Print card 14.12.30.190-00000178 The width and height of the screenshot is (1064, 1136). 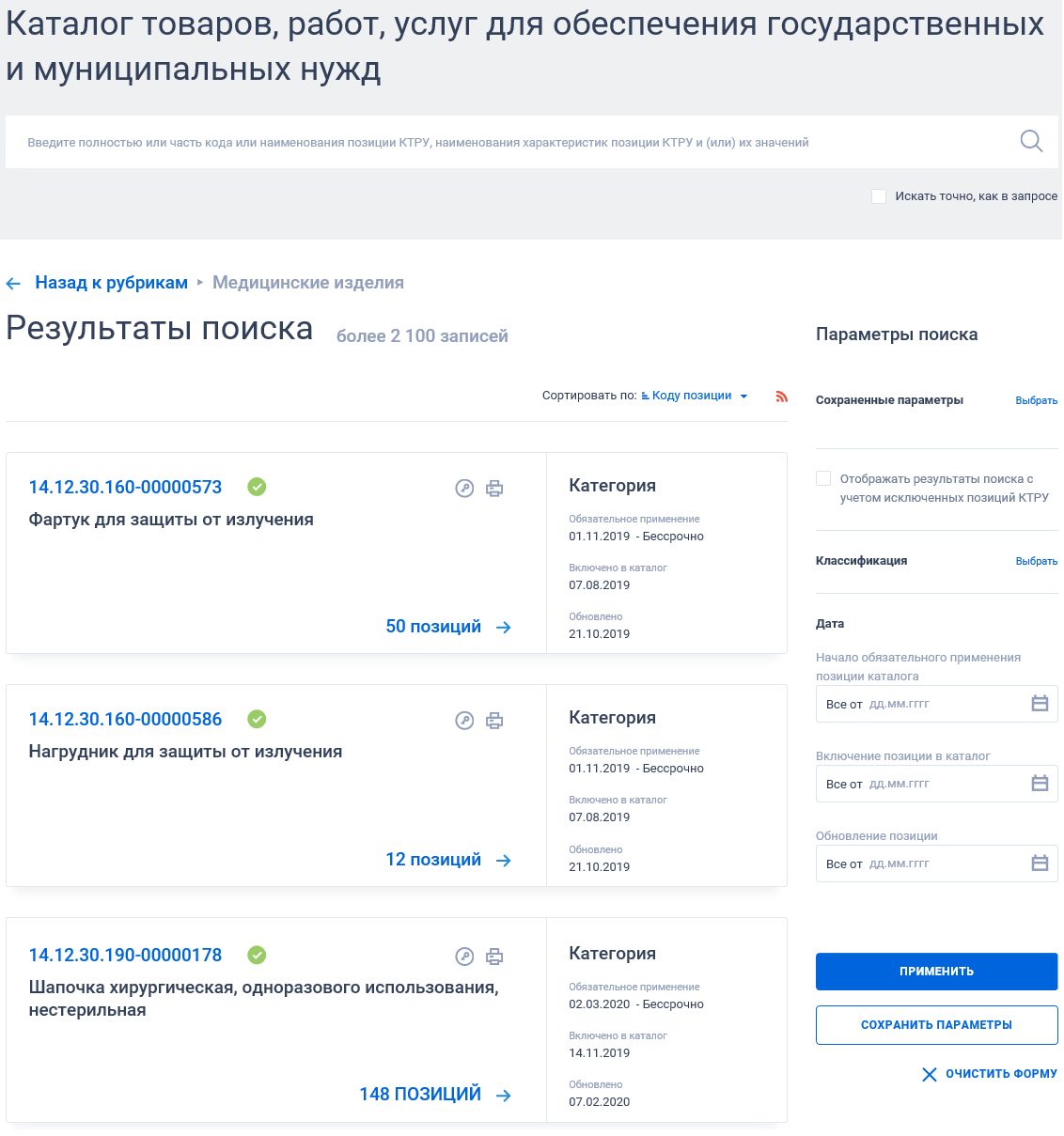[494, 956]
